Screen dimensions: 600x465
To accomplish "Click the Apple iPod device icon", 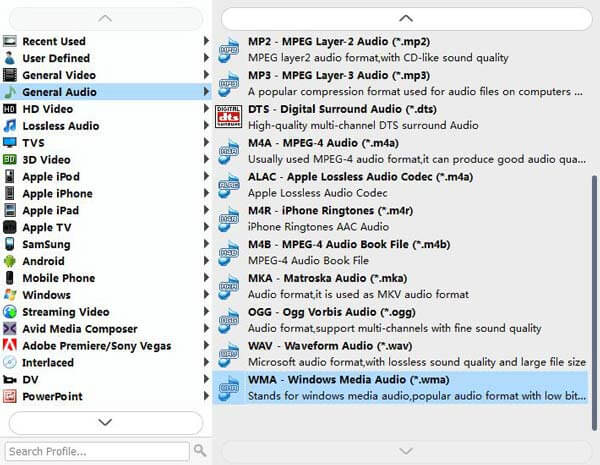I will (10, 176).
